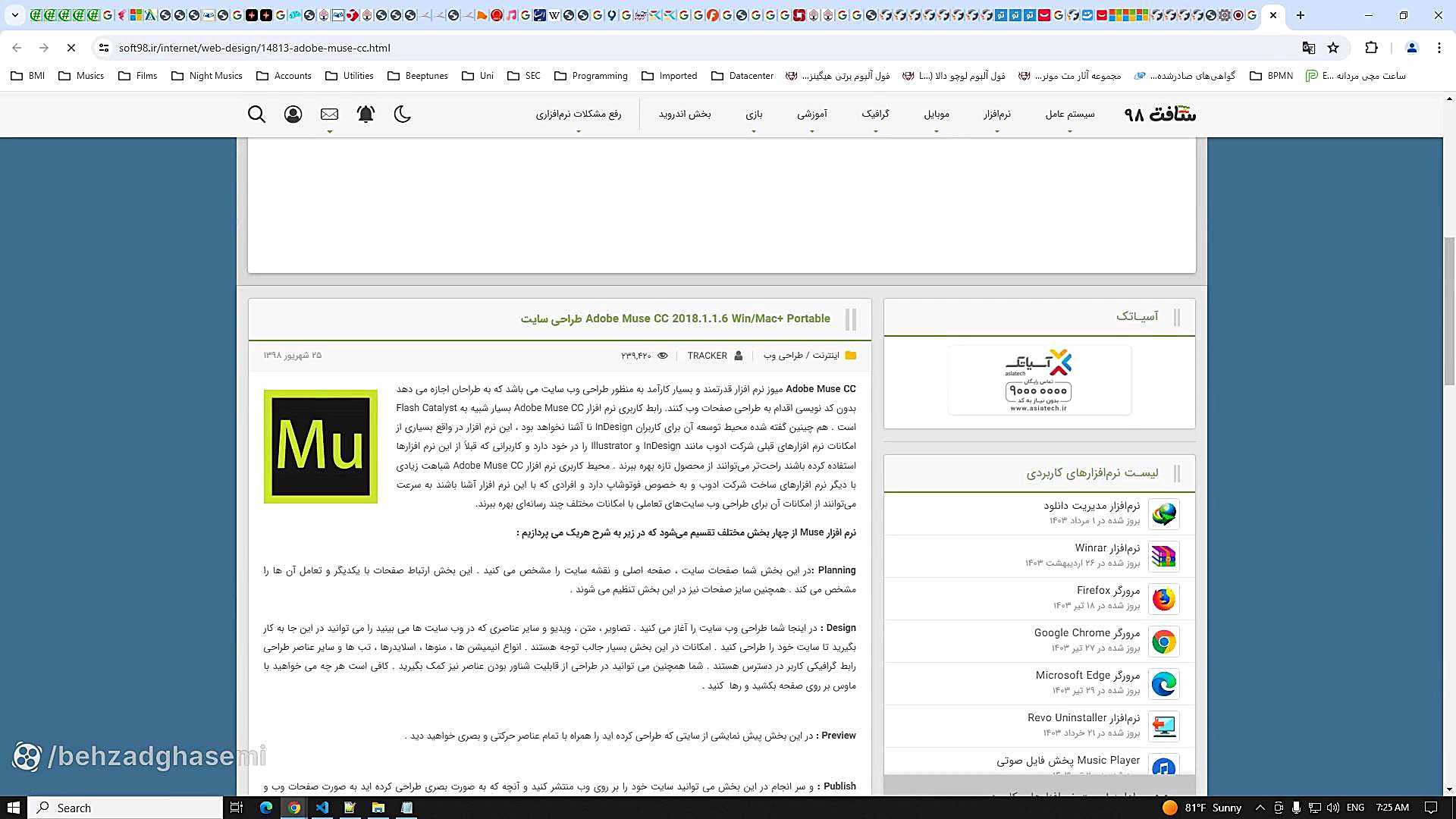Open Visual Studio Code from taskbar

click(x=322, y=808)
